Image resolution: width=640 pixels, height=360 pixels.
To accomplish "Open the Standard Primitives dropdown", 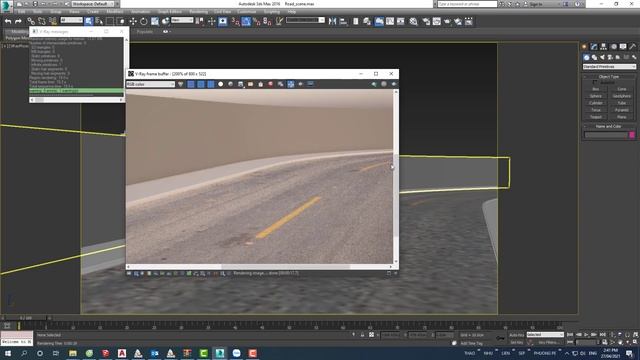I will [609, 67].
